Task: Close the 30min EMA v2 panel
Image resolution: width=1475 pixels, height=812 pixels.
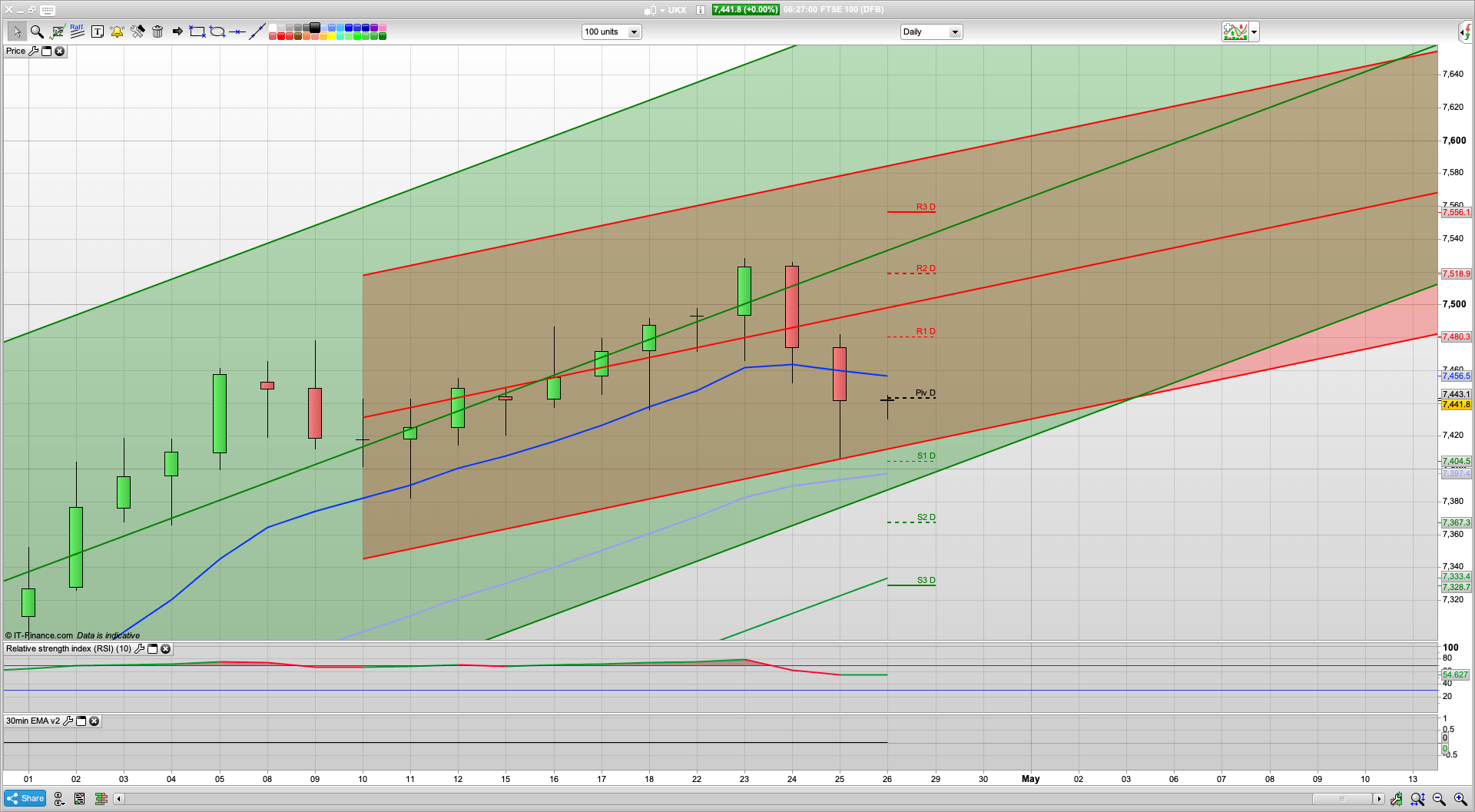Action: [94, 721]
